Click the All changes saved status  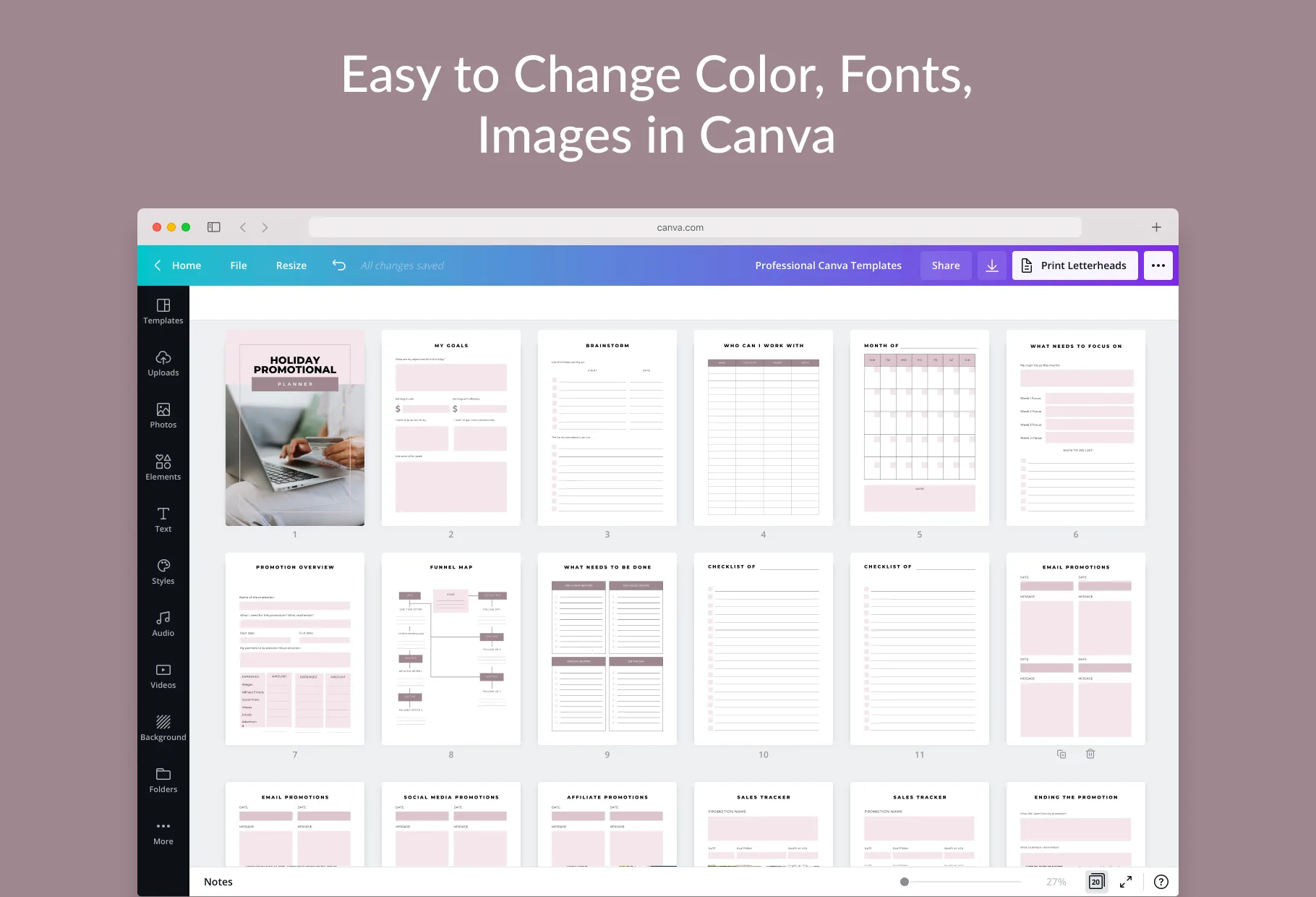(x=402, y=265)
